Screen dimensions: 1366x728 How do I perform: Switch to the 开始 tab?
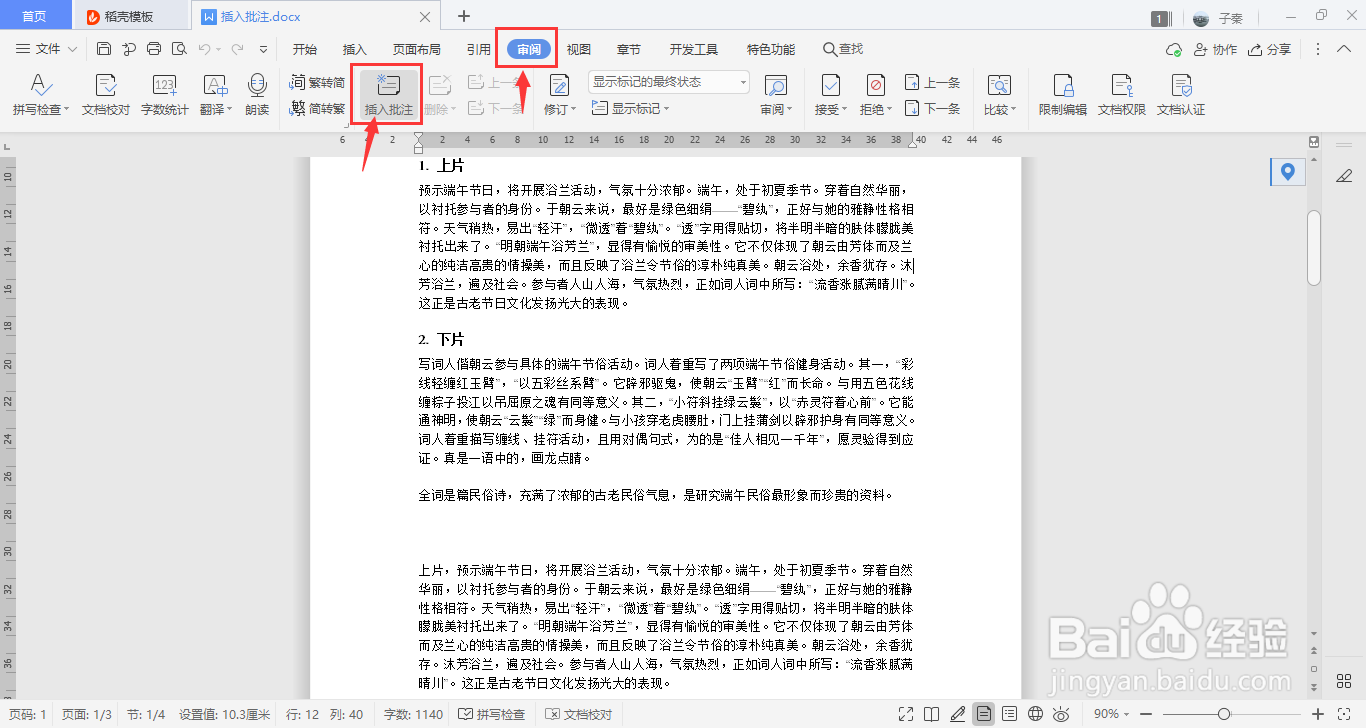[x=304, y=49]
